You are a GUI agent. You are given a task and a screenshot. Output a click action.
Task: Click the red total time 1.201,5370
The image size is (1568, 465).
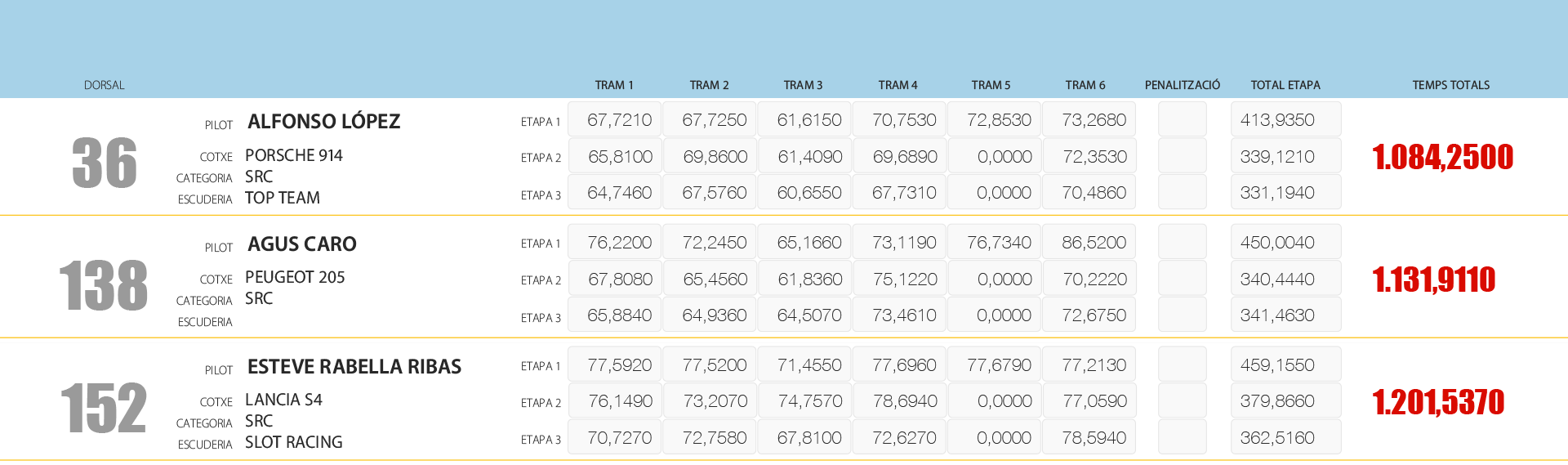point(1437,402)
